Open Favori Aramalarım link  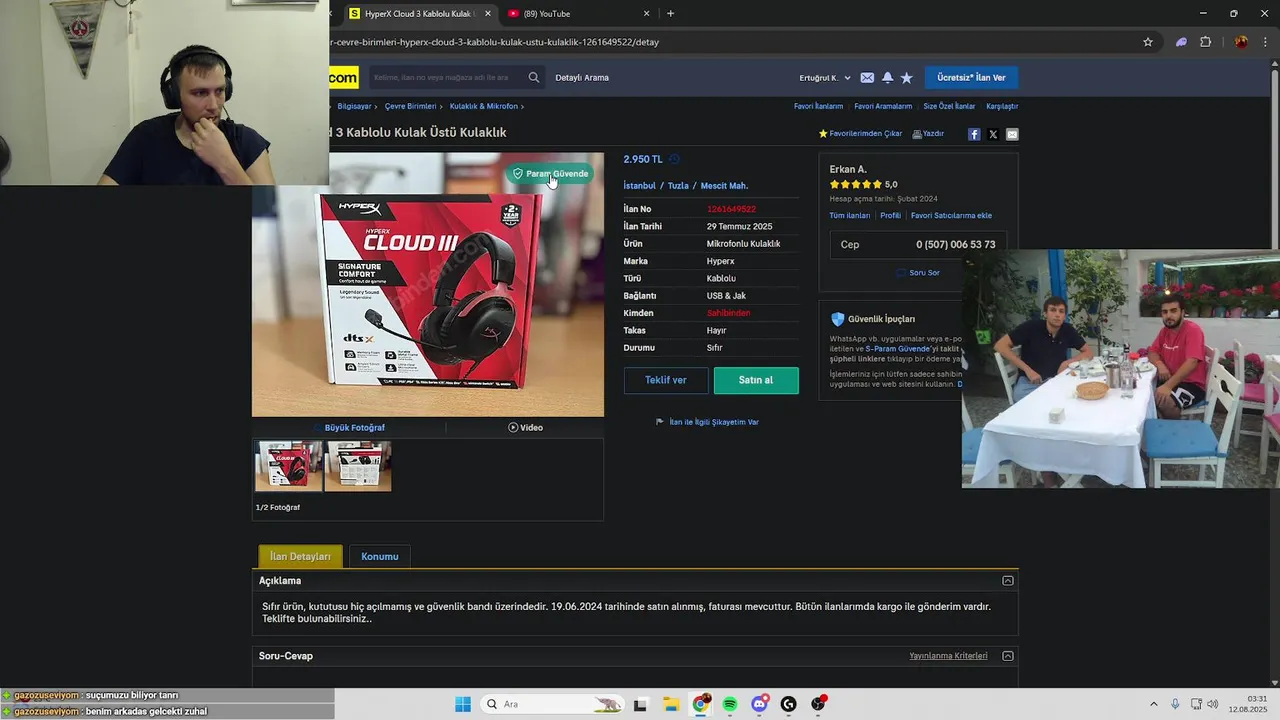883,106
